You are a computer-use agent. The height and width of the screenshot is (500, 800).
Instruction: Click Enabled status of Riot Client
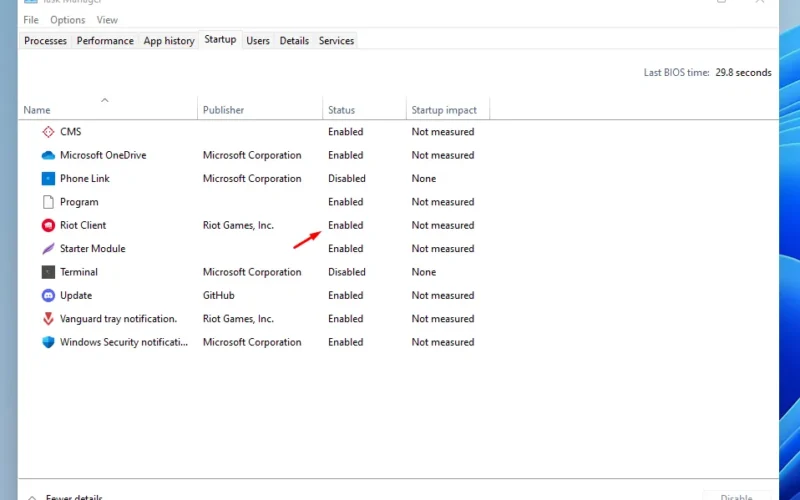coord(345,225)
